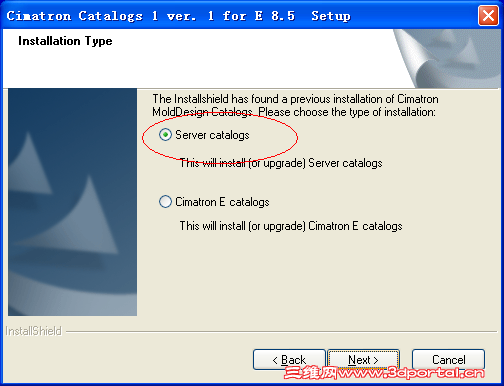
Task: Click the divider line beside InstallShield
Action: (281, 332)
